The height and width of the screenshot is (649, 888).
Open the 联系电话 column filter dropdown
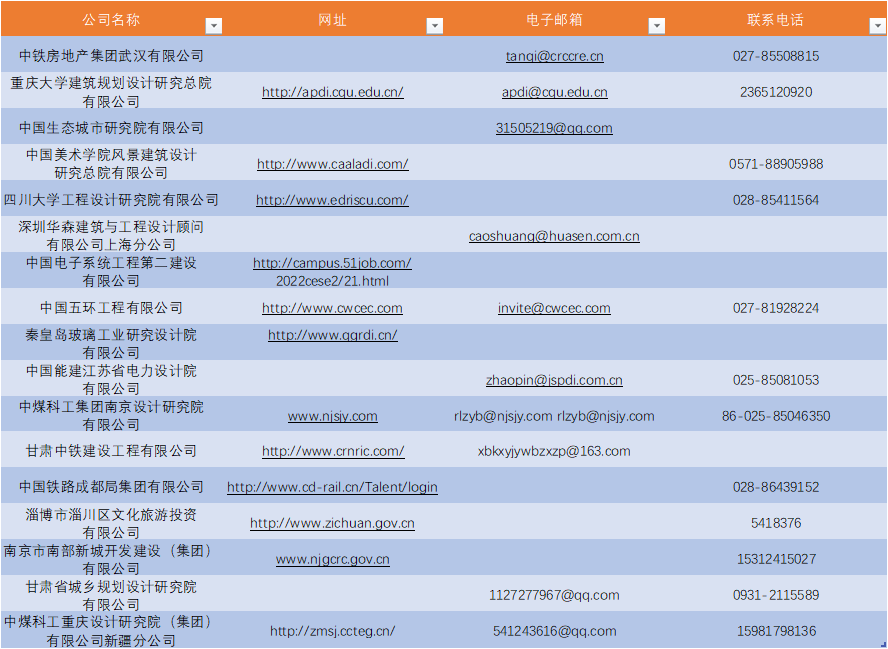tap(877, 26)
